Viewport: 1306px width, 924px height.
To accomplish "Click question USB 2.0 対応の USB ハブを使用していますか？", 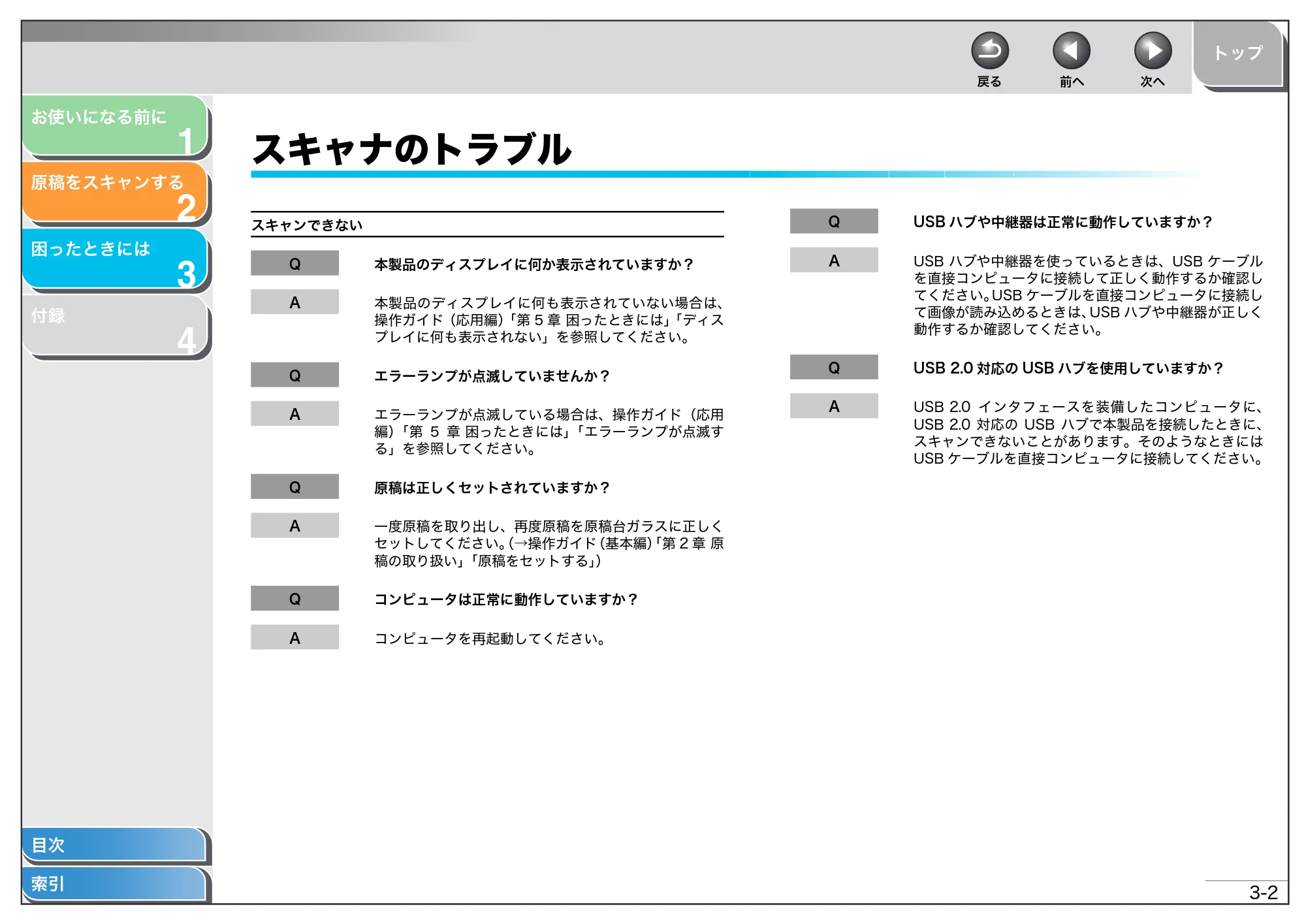I will pyautogui.click(x=1068, y=368).
